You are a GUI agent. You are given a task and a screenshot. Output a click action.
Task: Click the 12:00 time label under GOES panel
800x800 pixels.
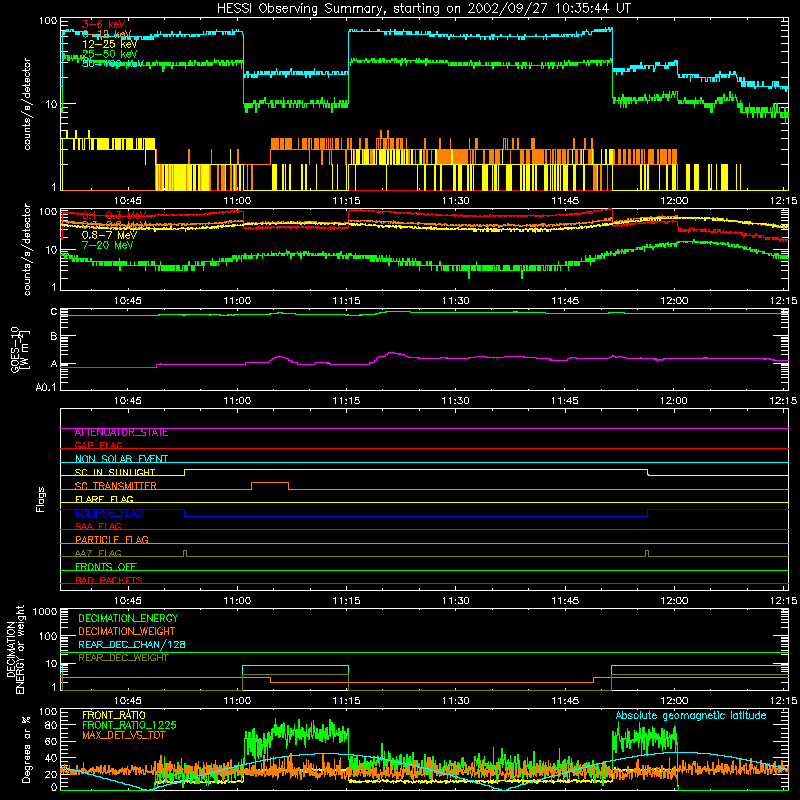tap(674, 401)
